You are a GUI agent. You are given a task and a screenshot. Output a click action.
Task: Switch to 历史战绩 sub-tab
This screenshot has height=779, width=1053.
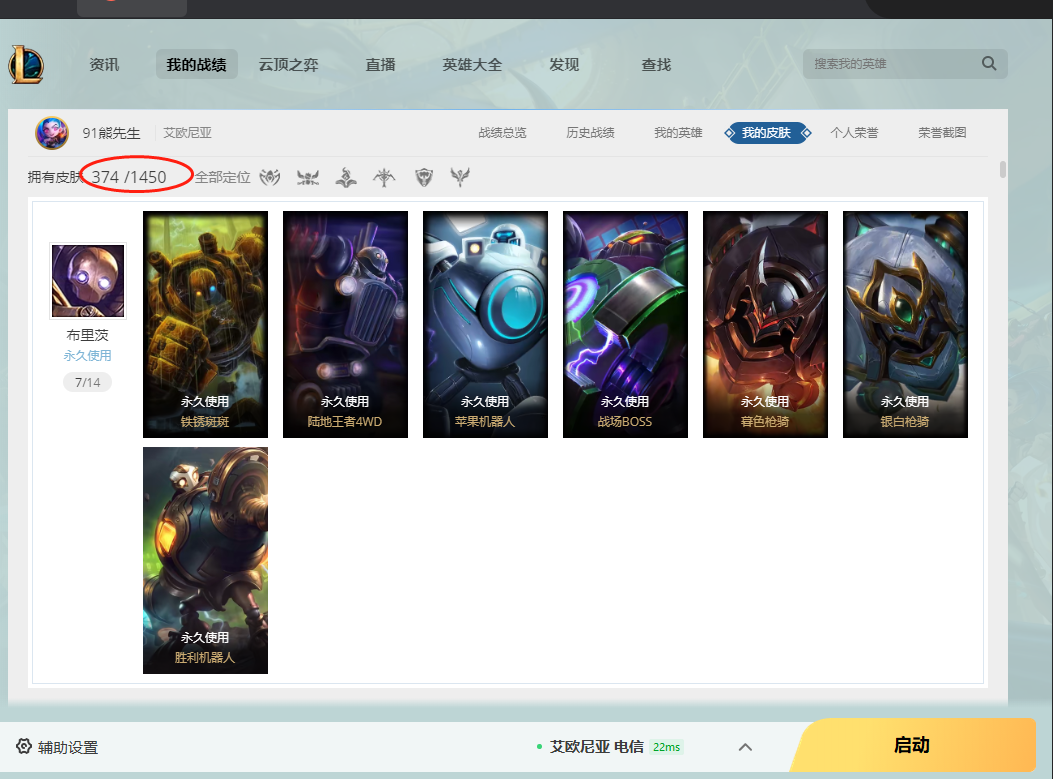590,133
